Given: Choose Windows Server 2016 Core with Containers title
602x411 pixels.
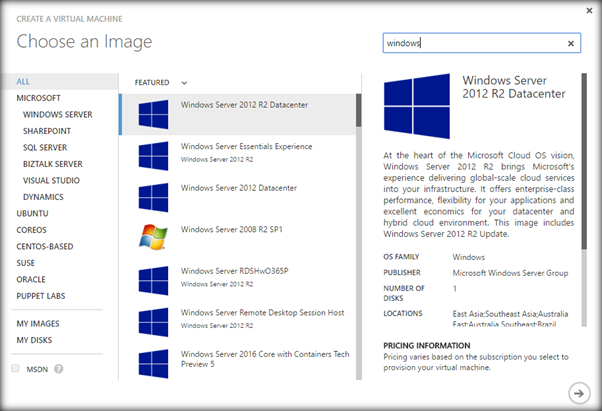Looking at the screenshot, I should (265, 359).
